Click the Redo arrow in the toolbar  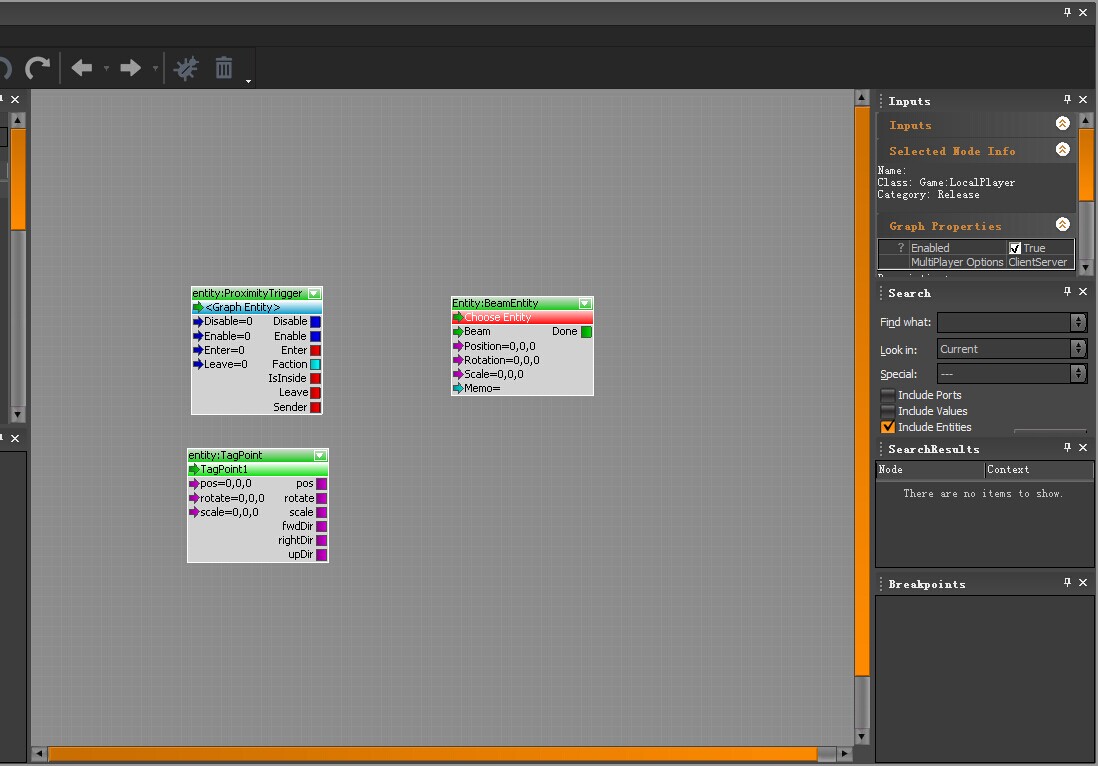37,68
